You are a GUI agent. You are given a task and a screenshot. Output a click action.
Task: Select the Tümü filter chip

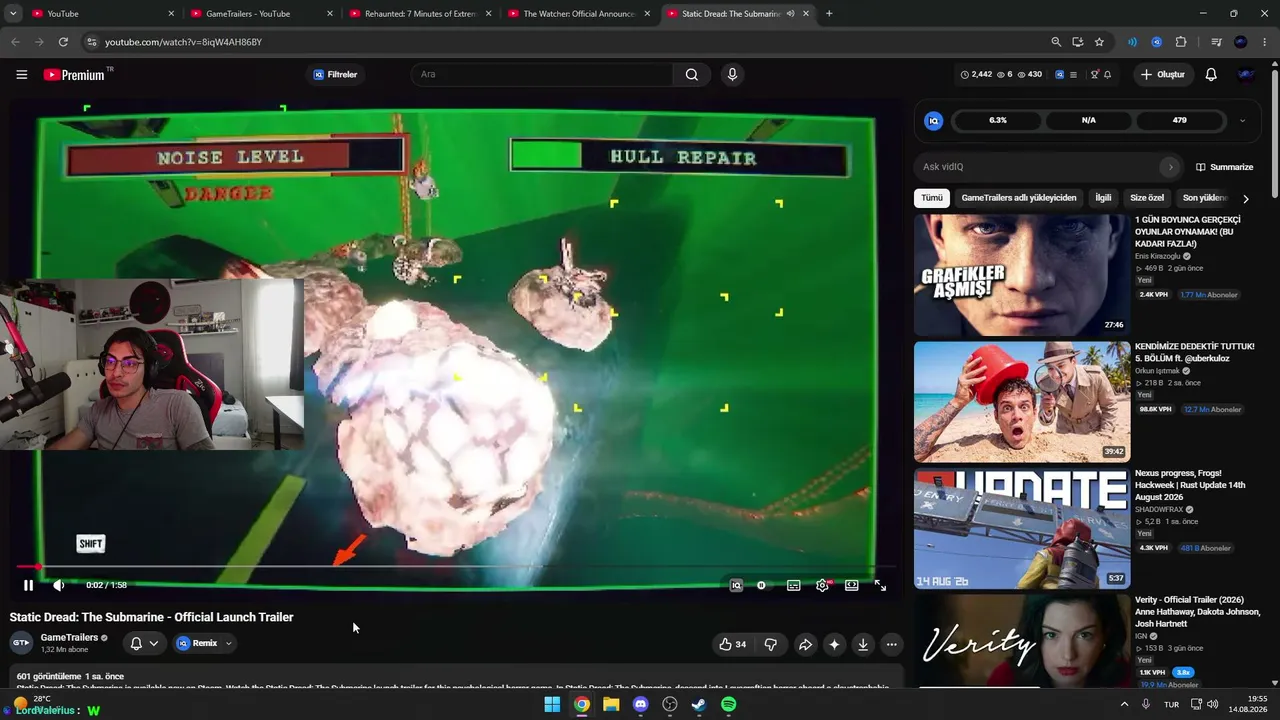coord(932,198)
